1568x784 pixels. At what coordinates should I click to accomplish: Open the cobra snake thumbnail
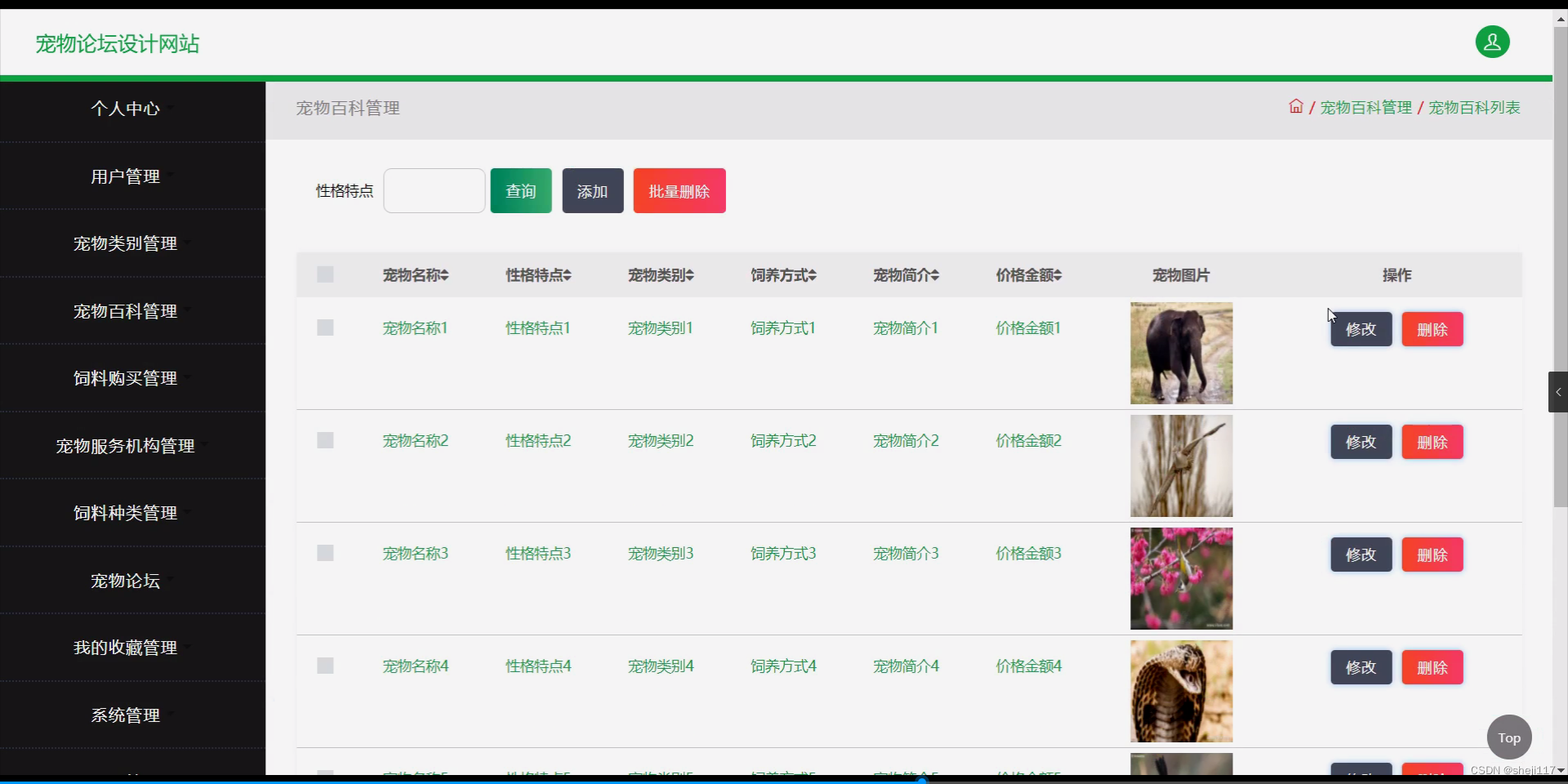pyautogui.click(x=1182, y=692)
